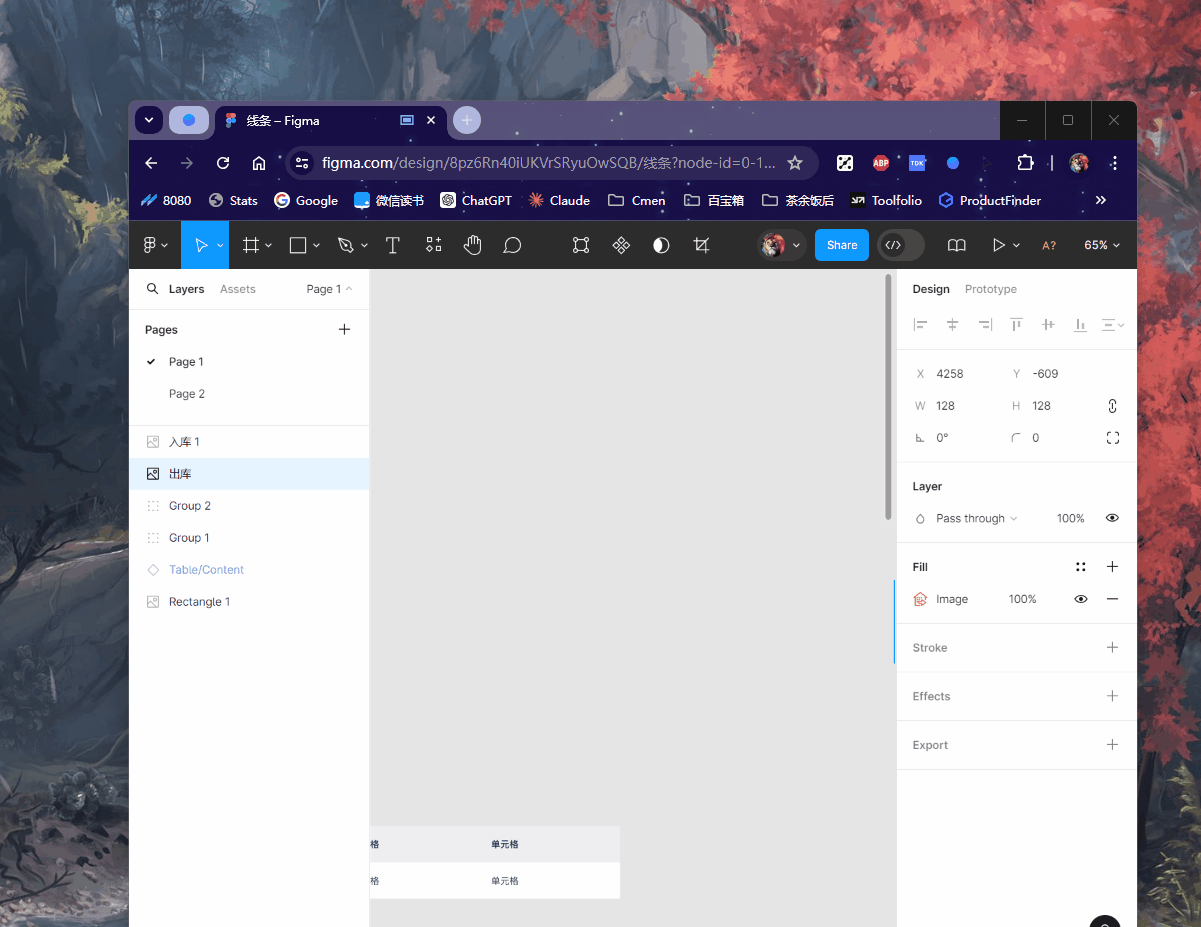Click the Align right icon
The width and height of the screenshot is (1201, 927).
(x=985, y=325)
